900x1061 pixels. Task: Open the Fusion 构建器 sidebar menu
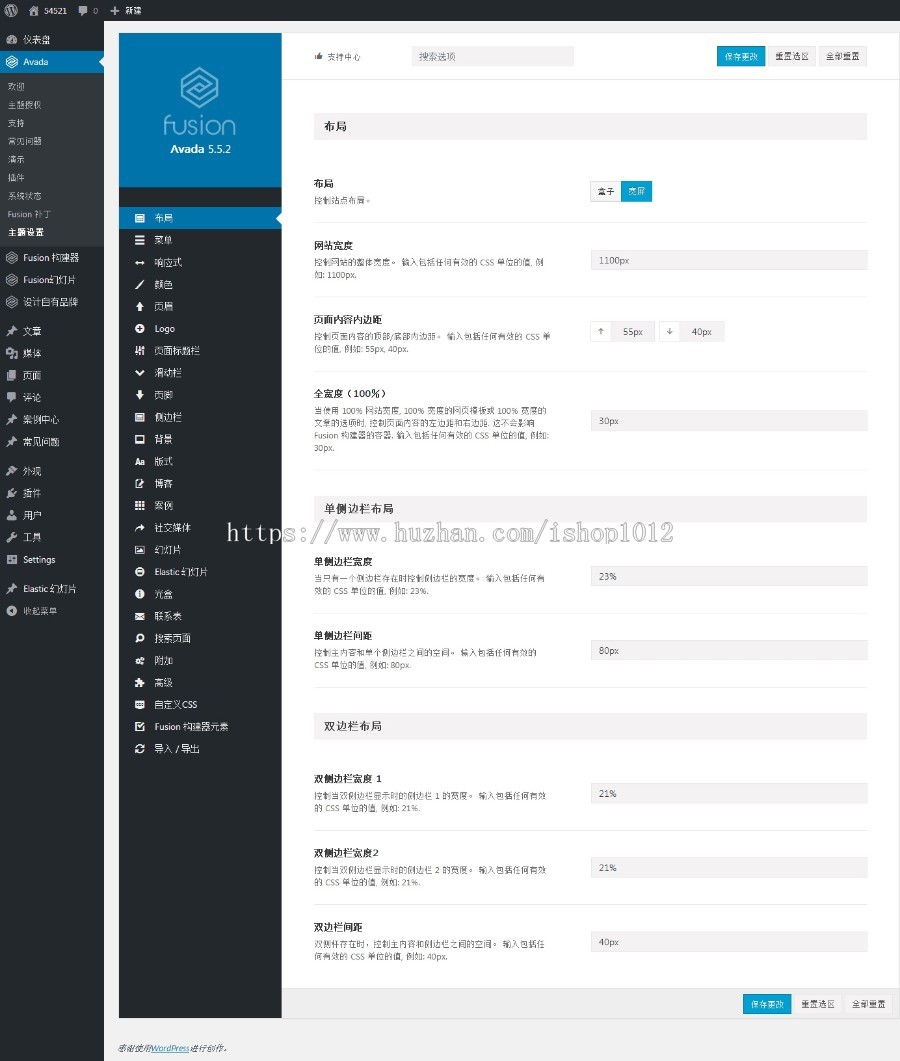(x=51, y=258)
